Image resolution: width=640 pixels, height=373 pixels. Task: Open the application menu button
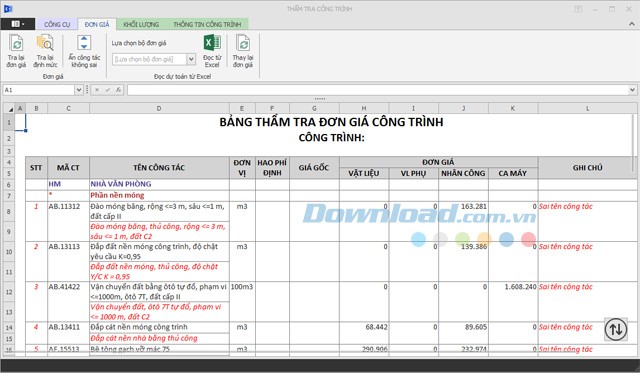18,24
